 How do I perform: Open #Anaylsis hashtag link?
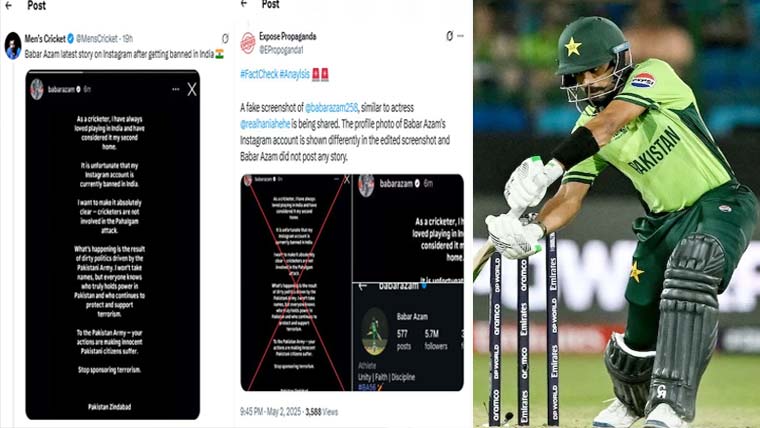294,74
